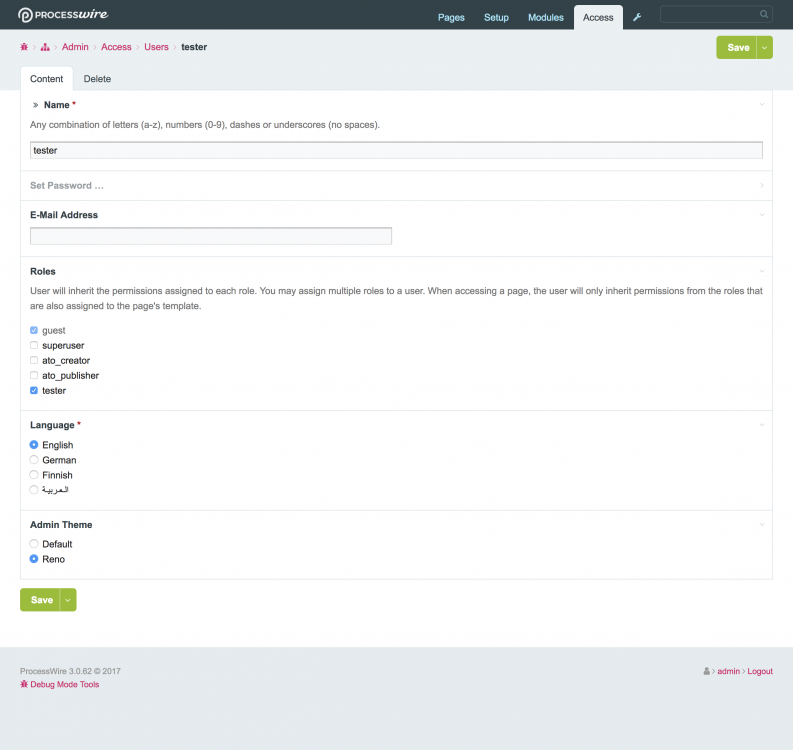This screenshot has height=750, width=793.
Task: Enable the superuser role checkbox
Action: point(35,345)
